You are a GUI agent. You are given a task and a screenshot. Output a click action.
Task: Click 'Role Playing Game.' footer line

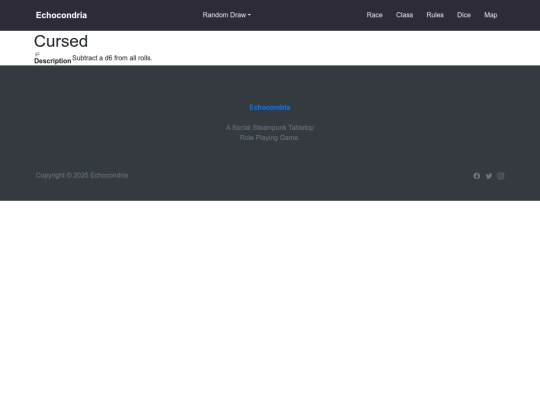pyautogui.click(x=270, y=138)
